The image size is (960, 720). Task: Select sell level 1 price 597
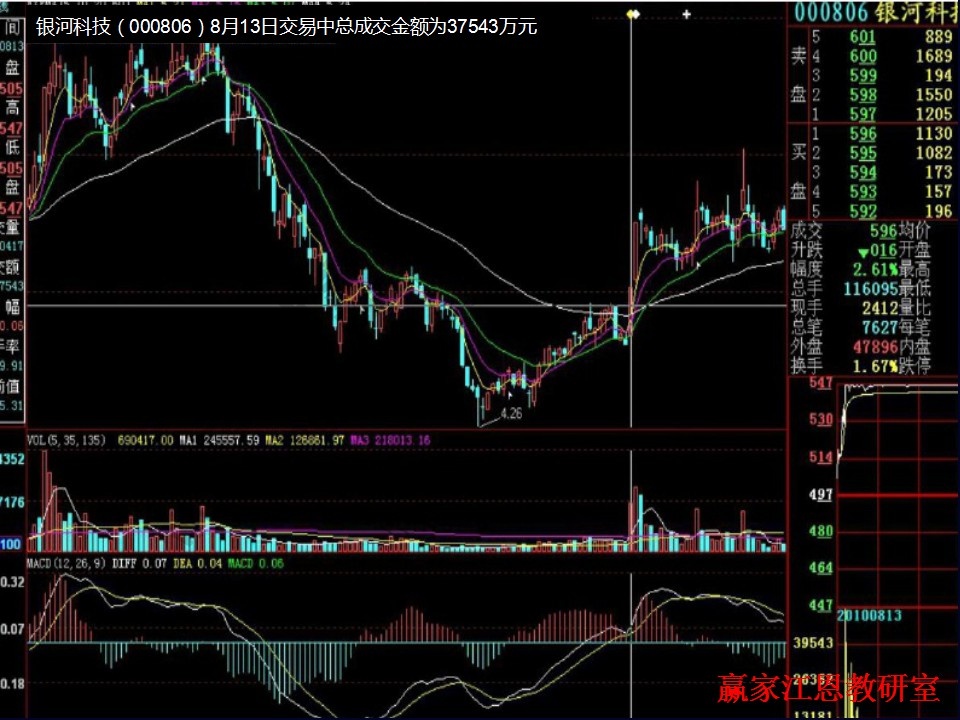tap(863, 114)
